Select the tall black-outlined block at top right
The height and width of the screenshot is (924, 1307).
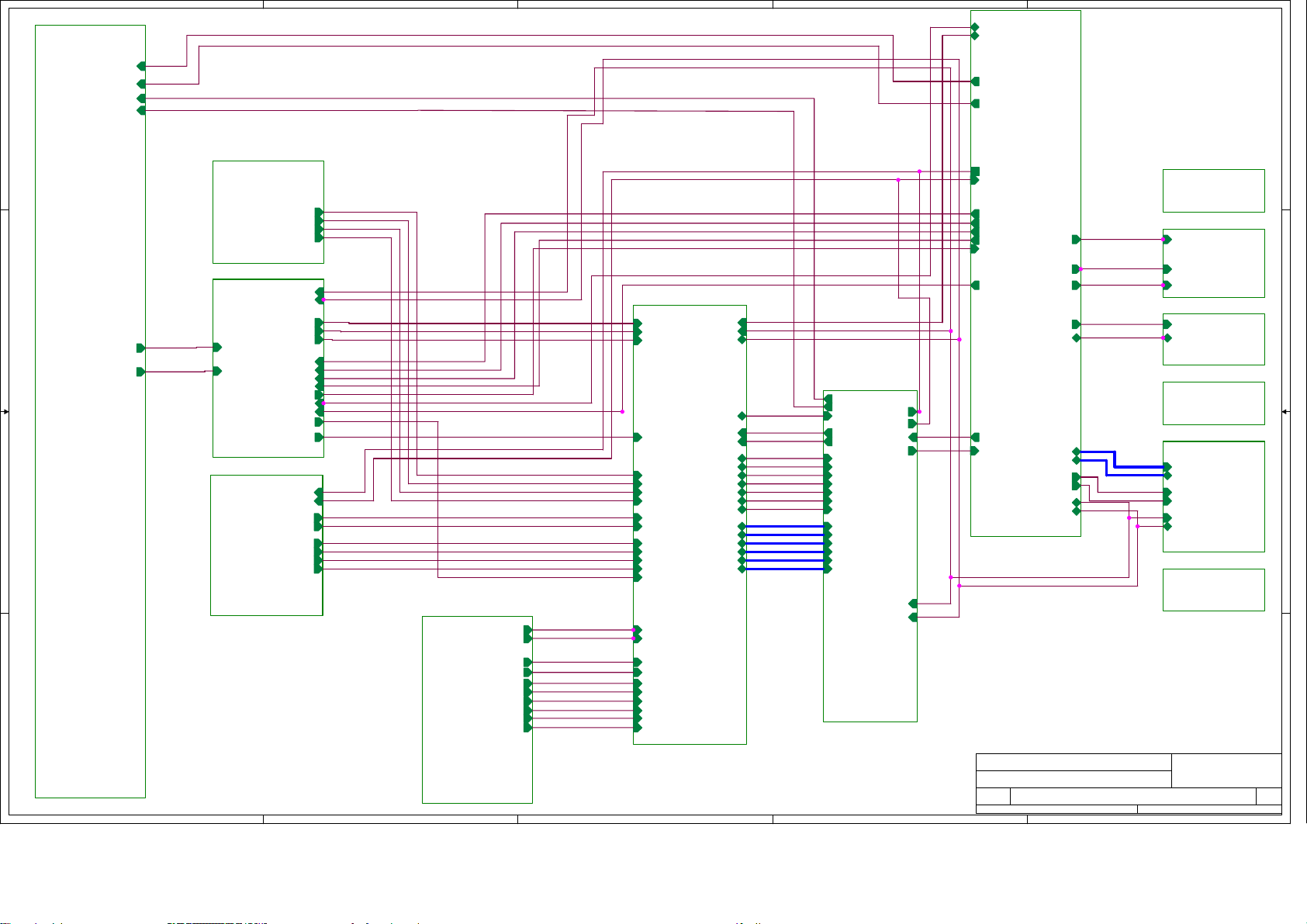pyautogui.click(x=1025, y=273)
